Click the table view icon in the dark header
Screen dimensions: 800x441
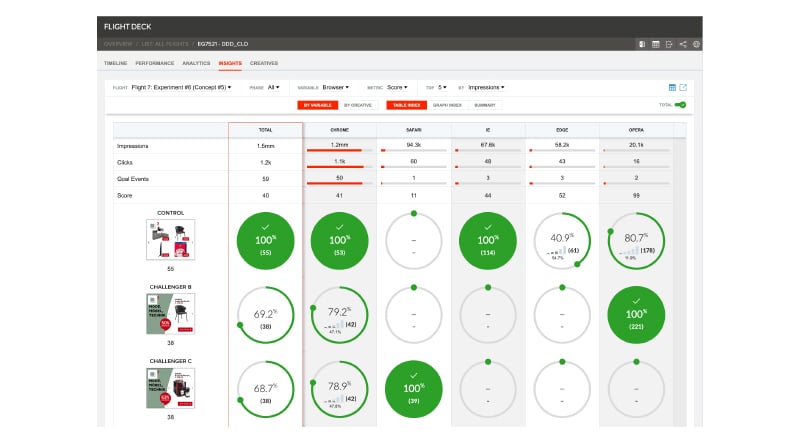click(x=656, y=44)
